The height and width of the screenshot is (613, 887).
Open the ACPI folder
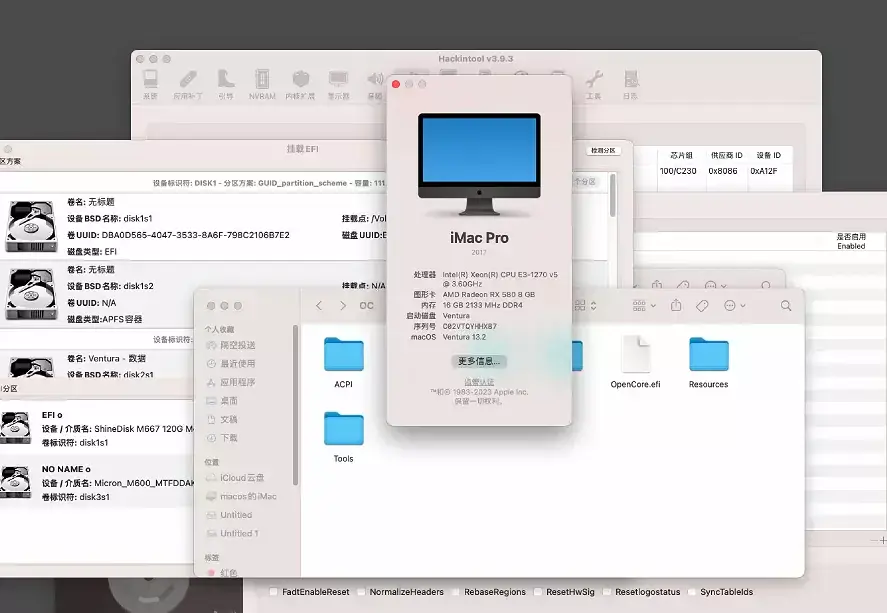343,362
